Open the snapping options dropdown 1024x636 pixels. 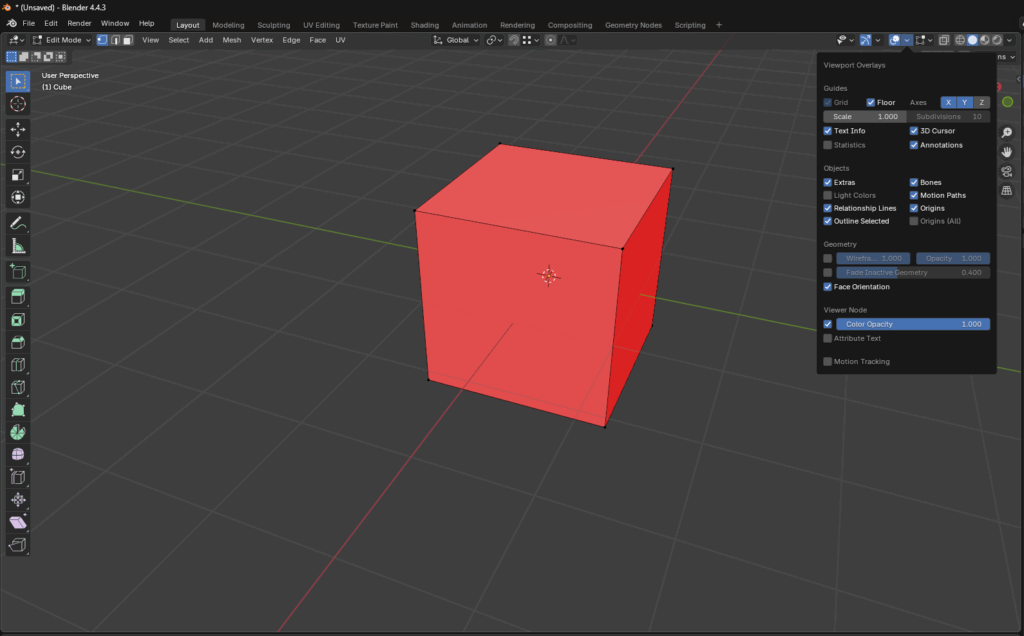531,40
